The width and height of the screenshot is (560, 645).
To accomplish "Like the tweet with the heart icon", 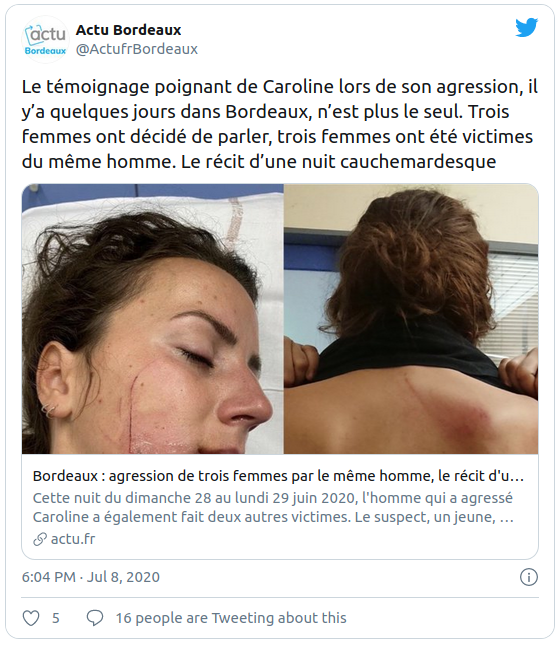I will tap(31, 618).
